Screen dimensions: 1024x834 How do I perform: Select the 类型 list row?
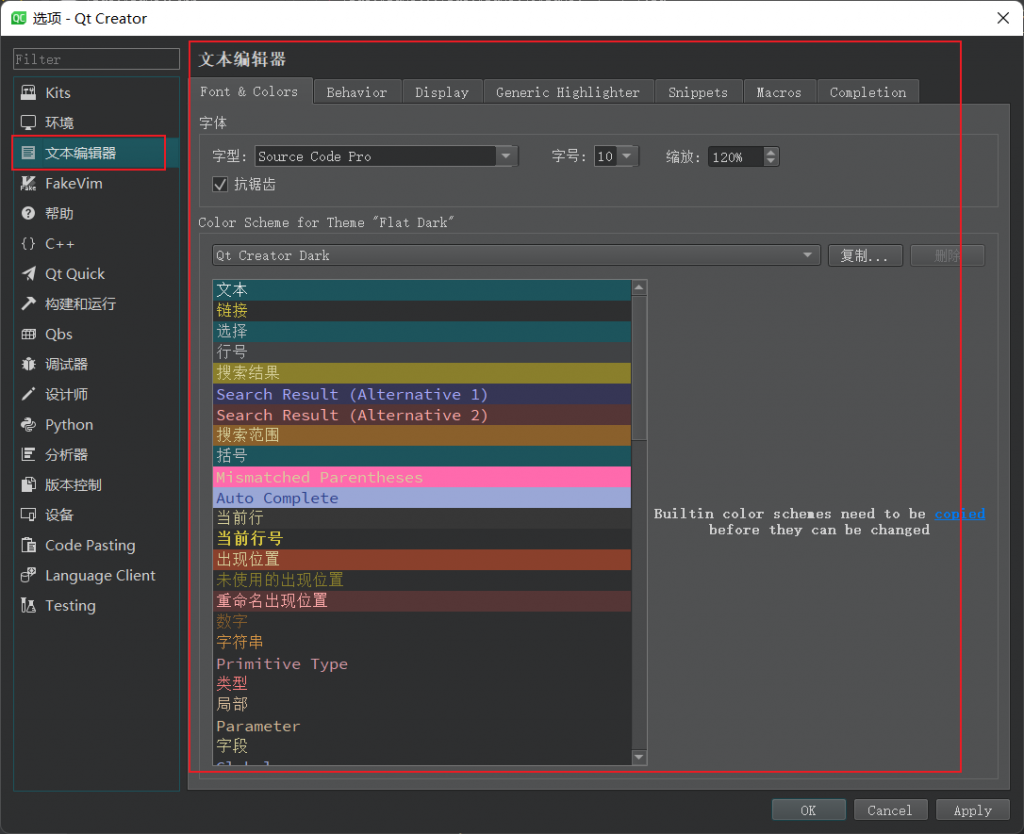point(422,684)
